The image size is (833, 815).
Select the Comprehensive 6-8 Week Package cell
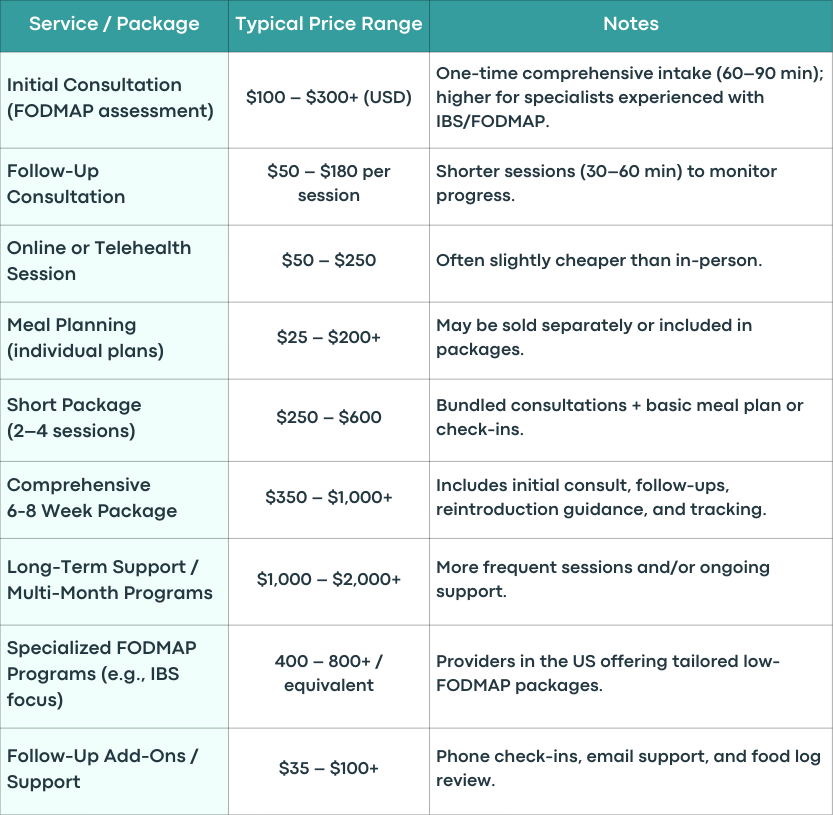[x=114, y=499]
